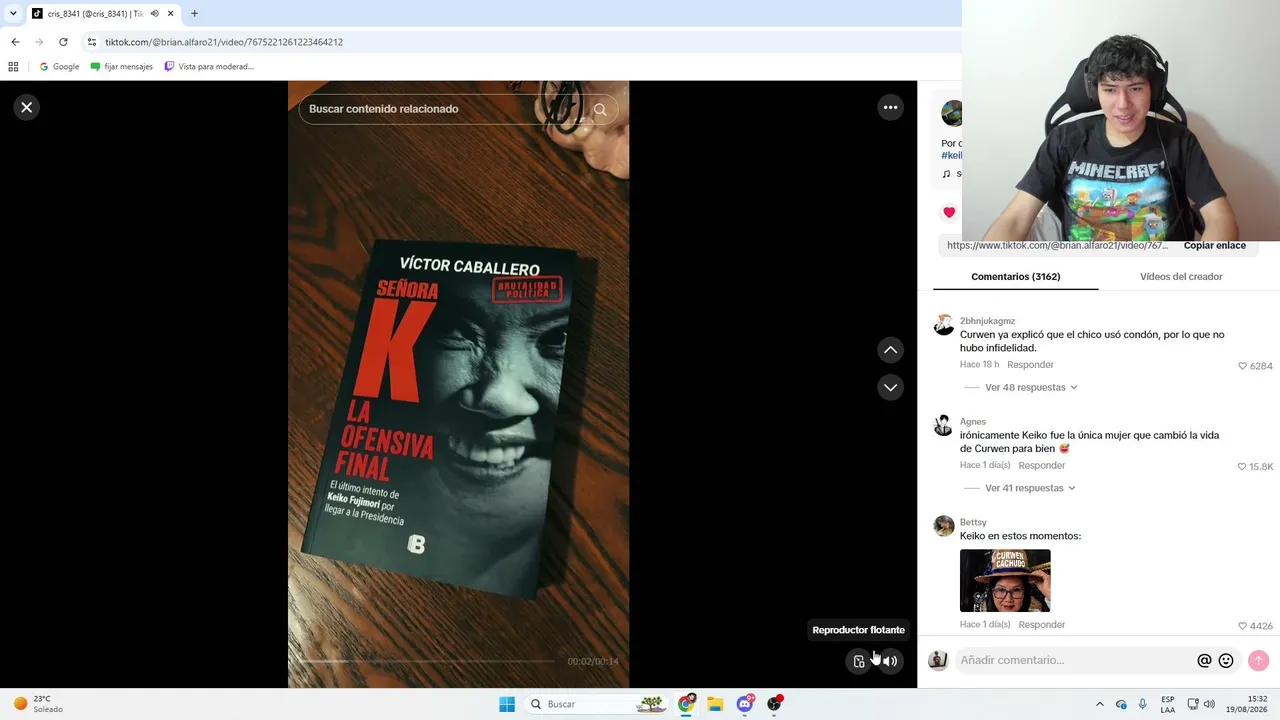Open File Explorer from the taskbar
The image size is (1280, 720).
[x=715, y=704]
